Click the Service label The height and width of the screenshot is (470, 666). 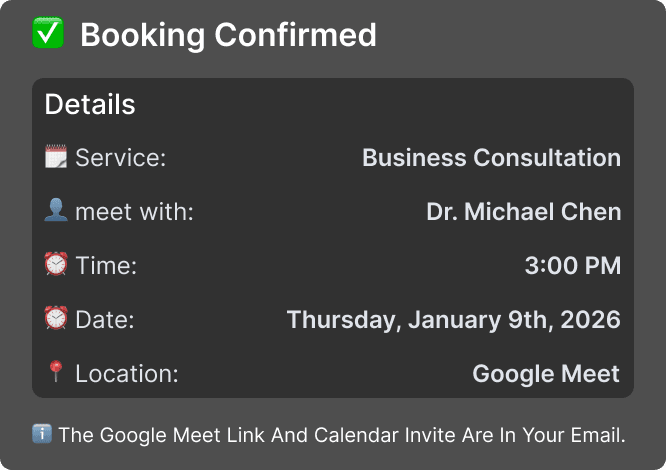pos(120,158)
